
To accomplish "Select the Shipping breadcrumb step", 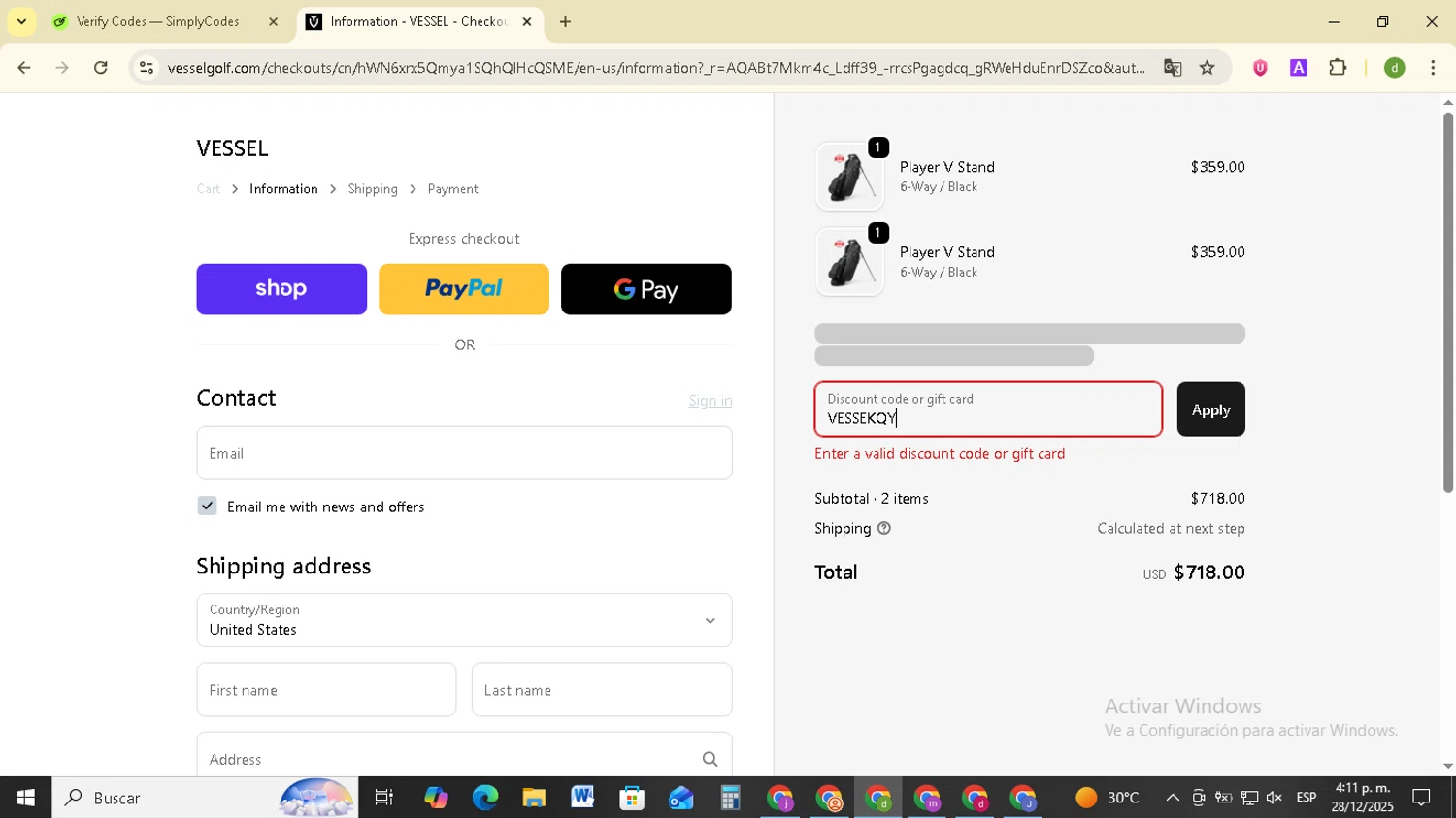I will click(x=373, y=189).
